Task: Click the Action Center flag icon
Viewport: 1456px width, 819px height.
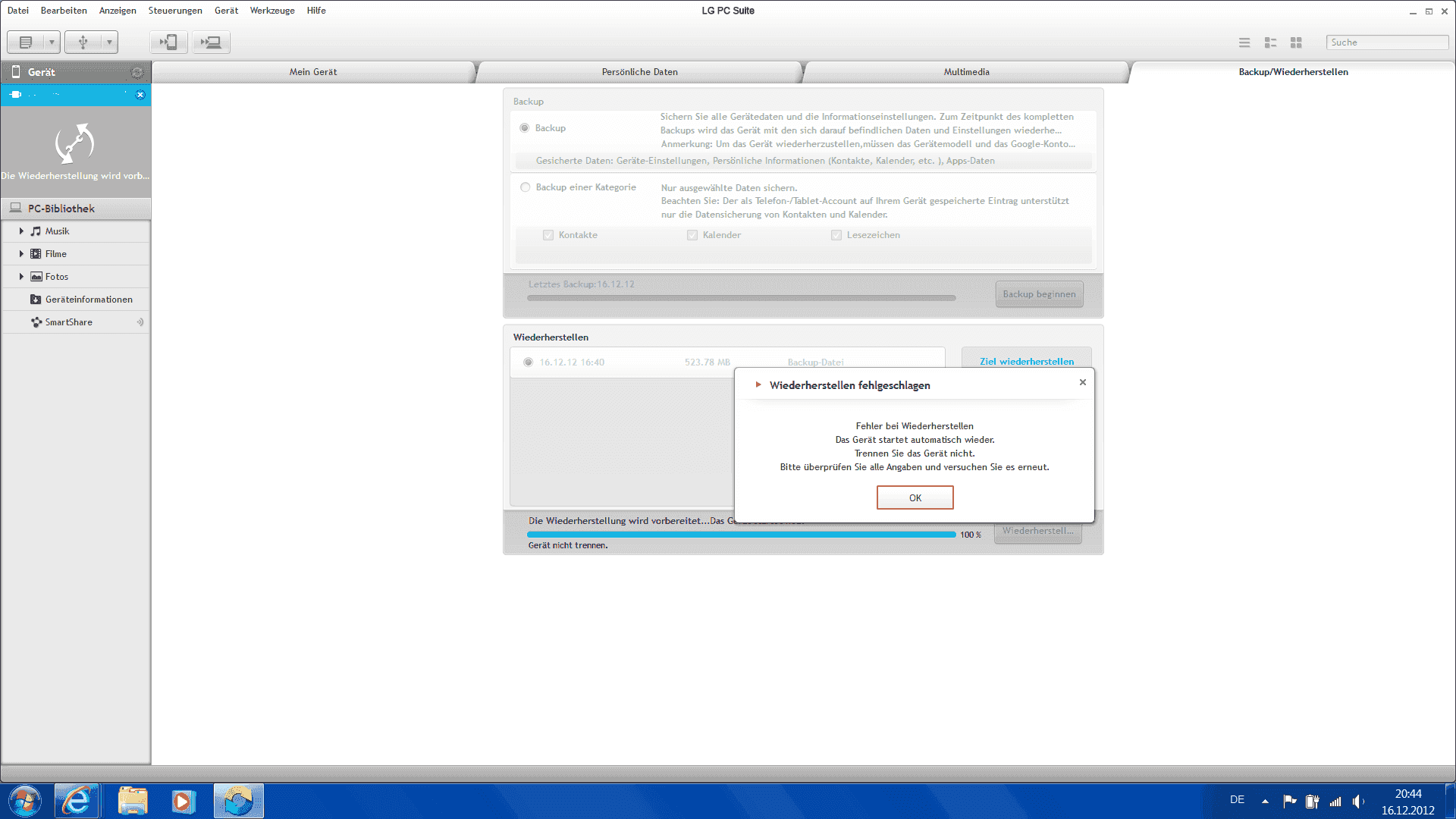Action: pyautogui.click(x=1289, y=801)
